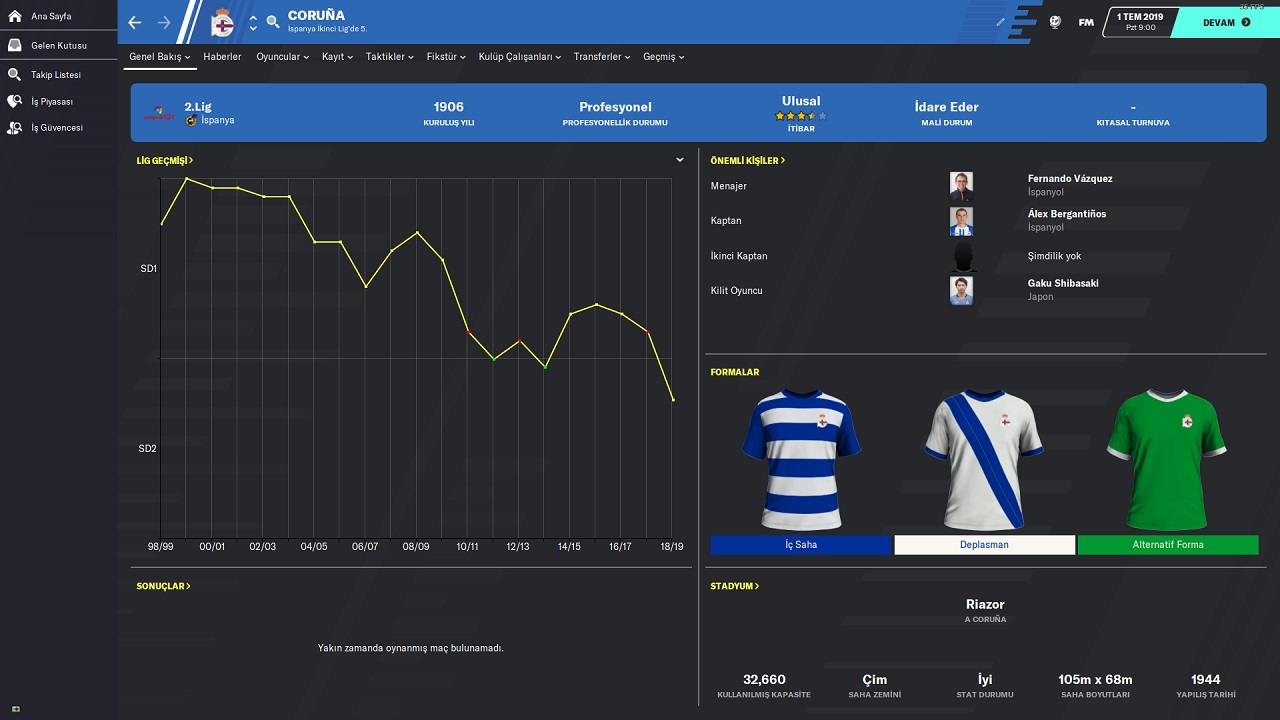Viewport: 1280px width, 720px height.
Task: Open the world globe icon
Action: 1055,22
